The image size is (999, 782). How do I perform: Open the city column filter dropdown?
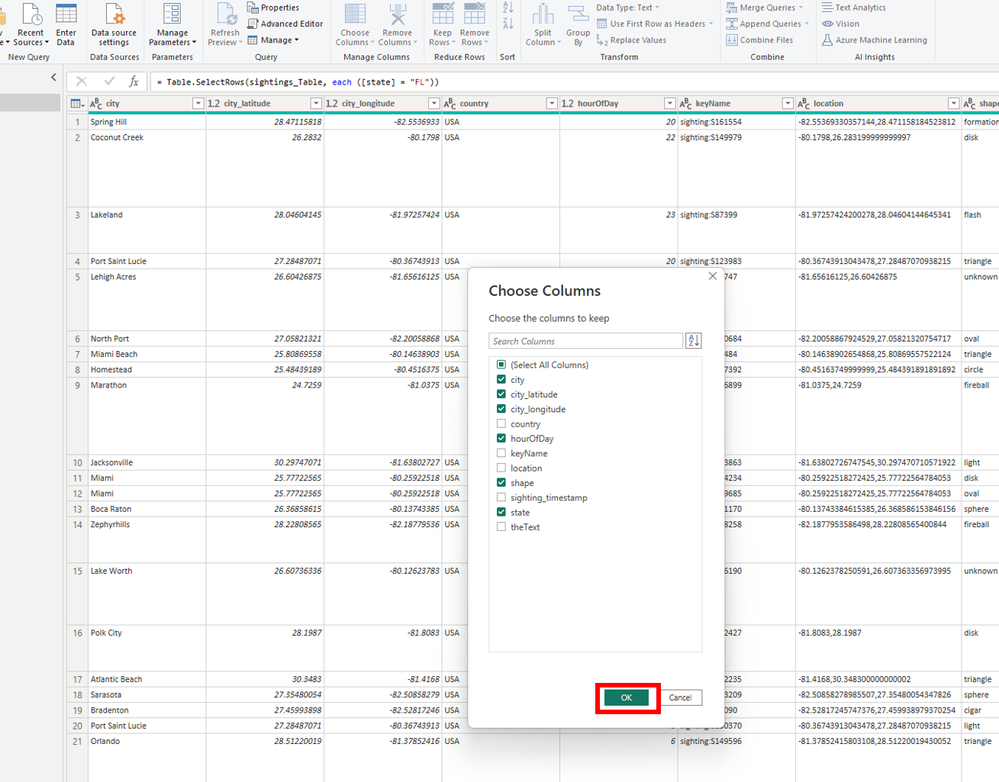tap(198, 103)
